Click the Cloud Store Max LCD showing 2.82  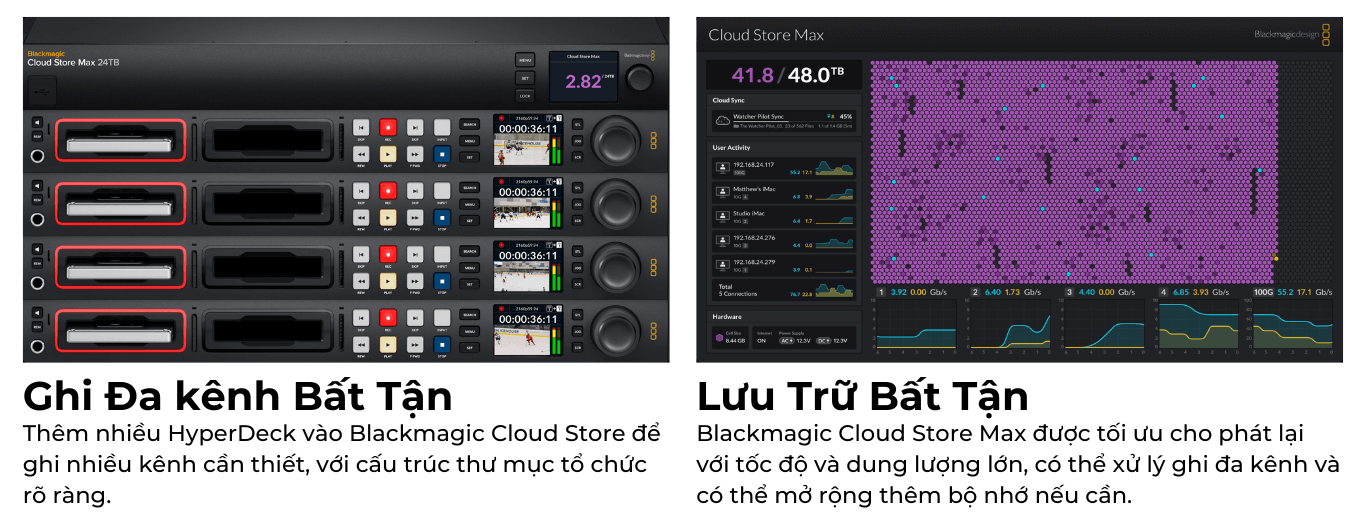(x=584, y=76)
